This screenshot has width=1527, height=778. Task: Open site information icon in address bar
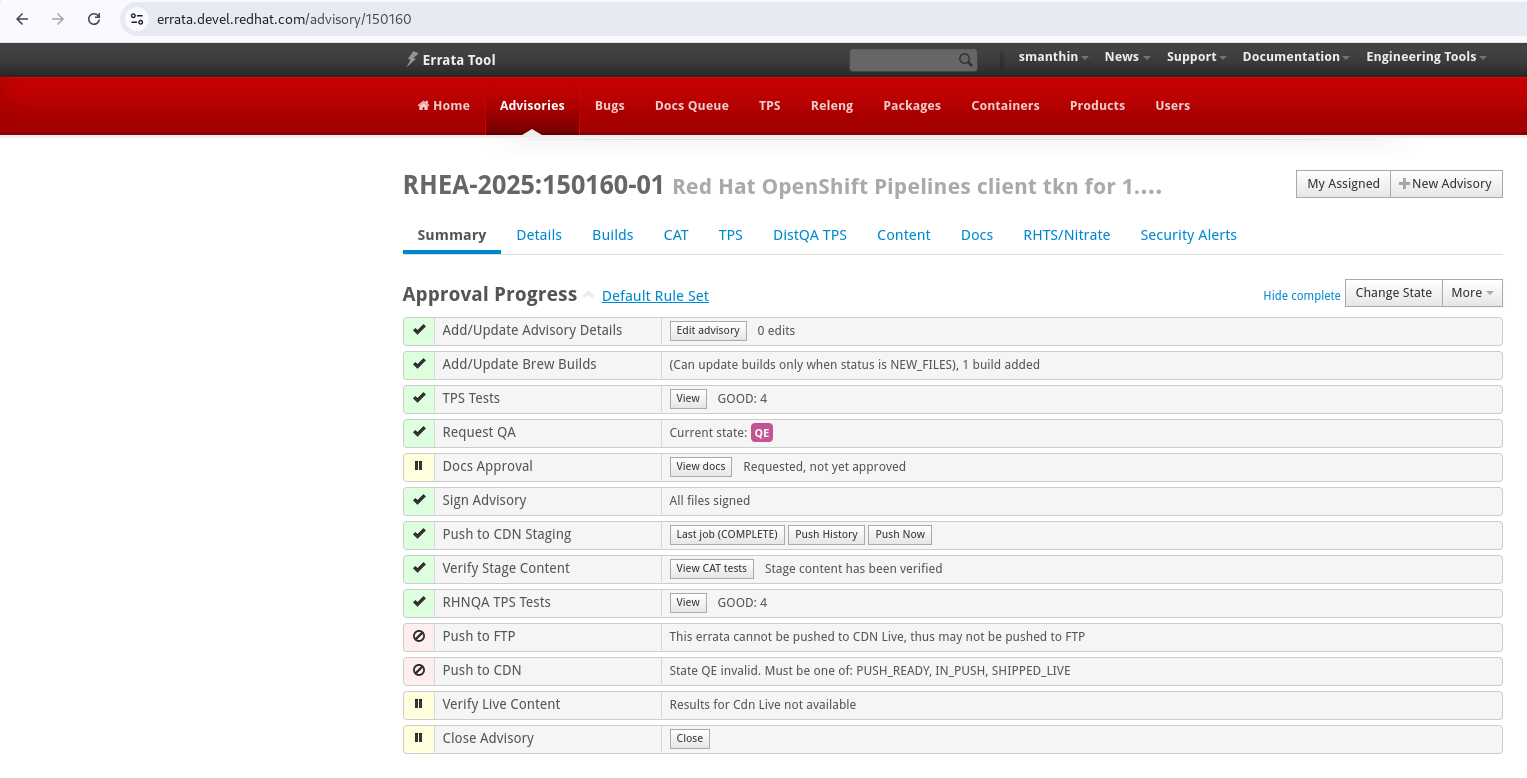(x=137, y=19)
